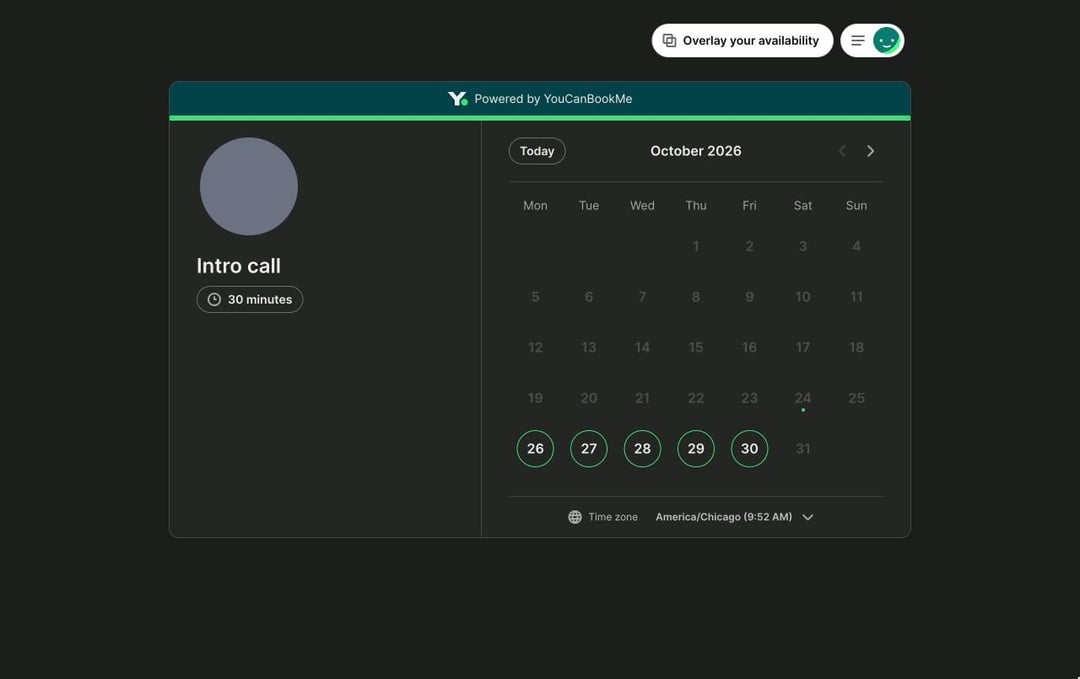Click the clock icon beside 30 minutes
This screenshot has width=1080, height=679.
[x=214, y=300]
